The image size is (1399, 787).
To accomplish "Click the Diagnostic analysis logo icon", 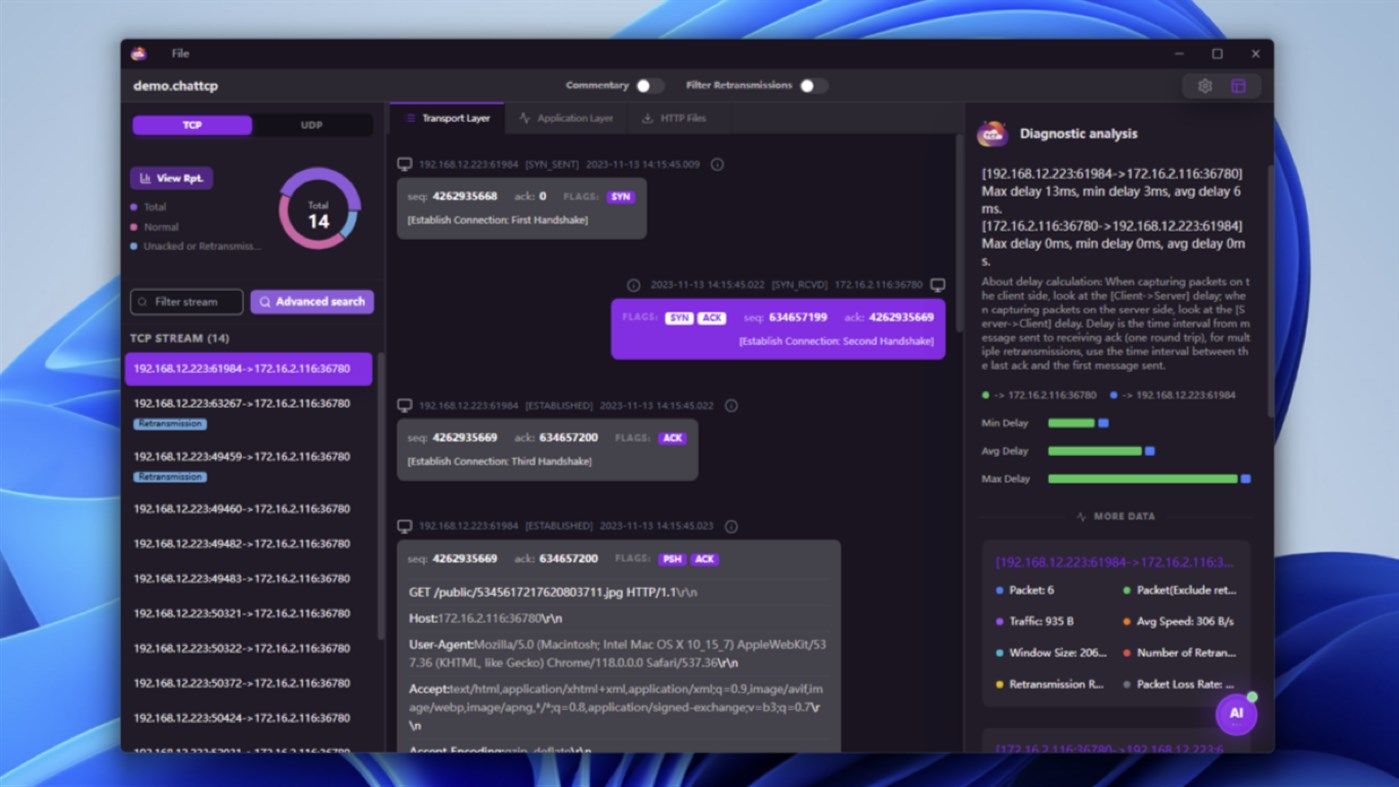I will click(x=993, y=133).
